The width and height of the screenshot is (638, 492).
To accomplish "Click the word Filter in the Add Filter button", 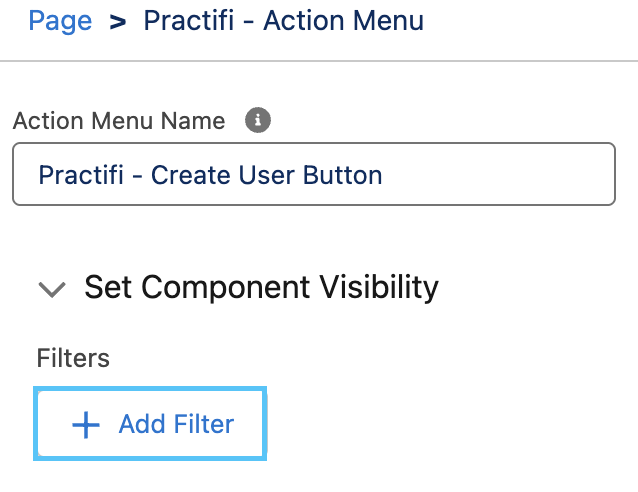I will (x=203, y=424).
